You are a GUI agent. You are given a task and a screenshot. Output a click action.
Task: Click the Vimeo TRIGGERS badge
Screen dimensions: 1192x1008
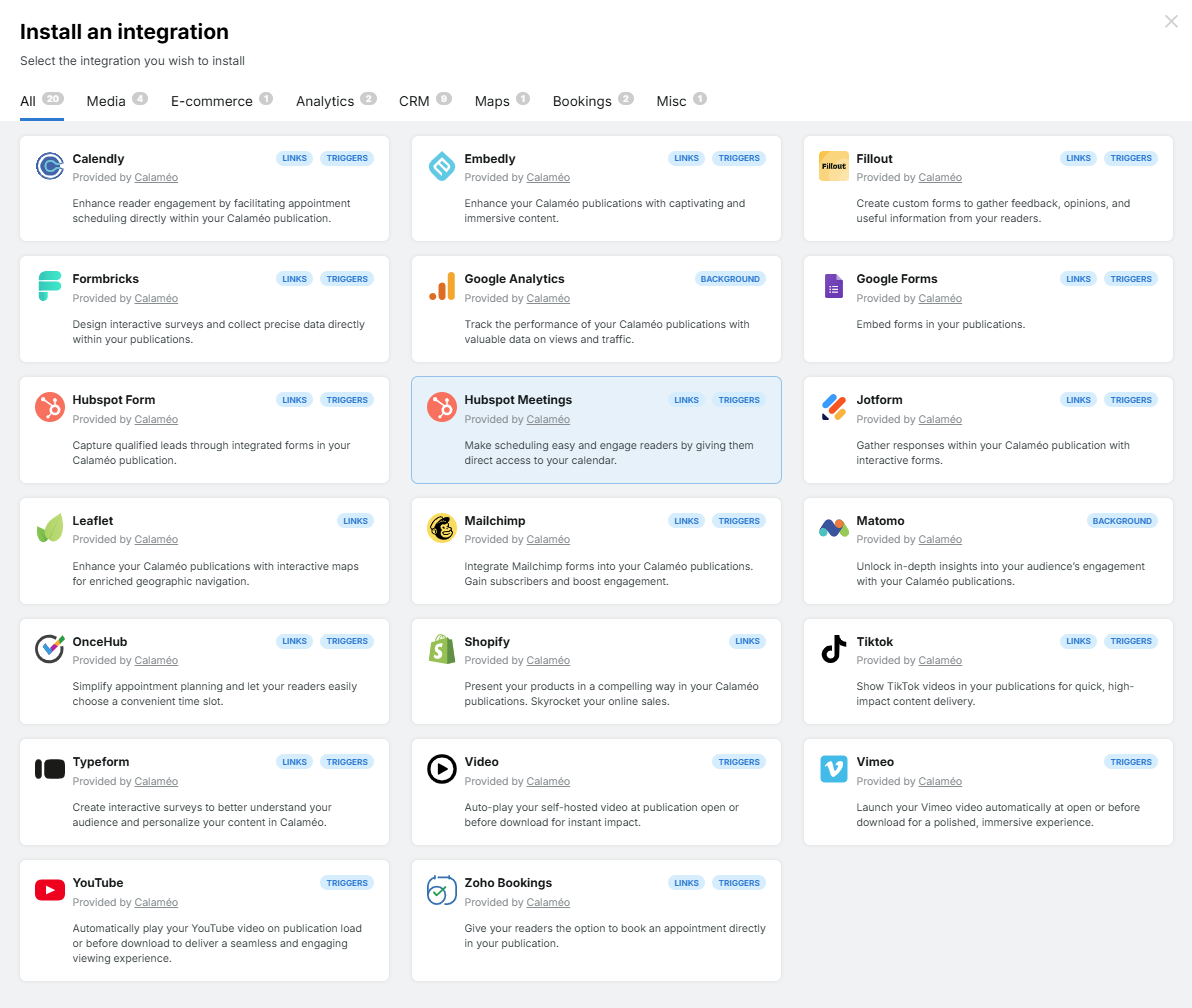(x=1130, y=762)
